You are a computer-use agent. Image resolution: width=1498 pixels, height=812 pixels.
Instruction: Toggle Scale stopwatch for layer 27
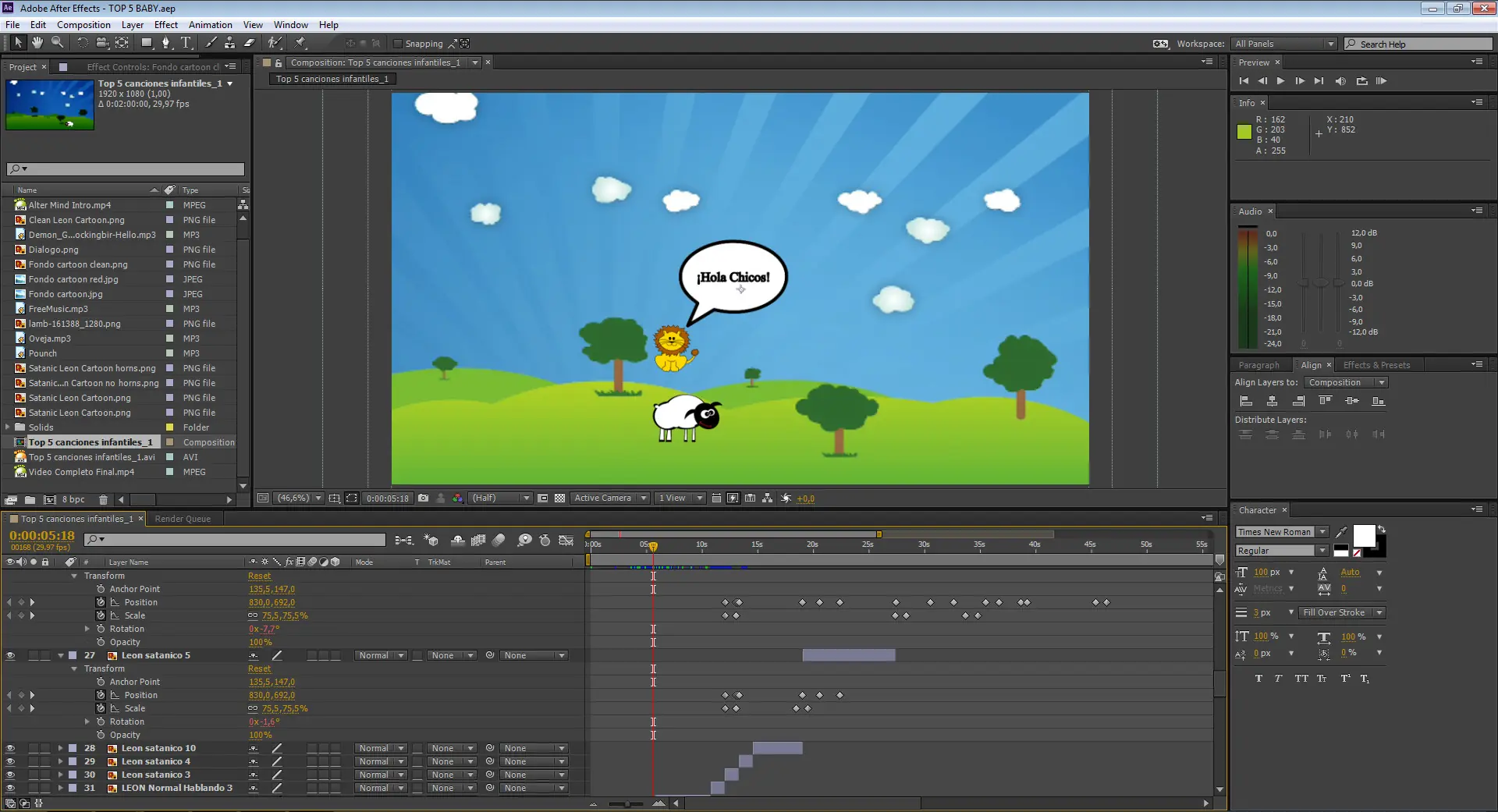tap(101, 708)
